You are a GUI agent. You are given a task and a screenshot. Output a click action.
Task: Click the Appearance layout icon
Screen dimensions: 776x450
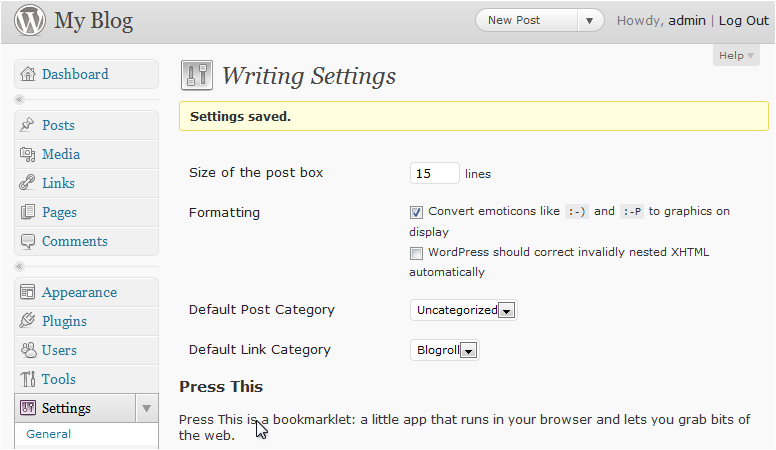point(27,292)
